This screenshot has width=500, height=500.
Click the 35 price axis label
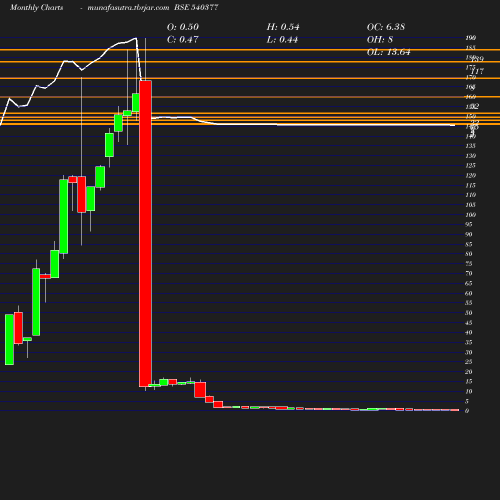tap(469, 342)
